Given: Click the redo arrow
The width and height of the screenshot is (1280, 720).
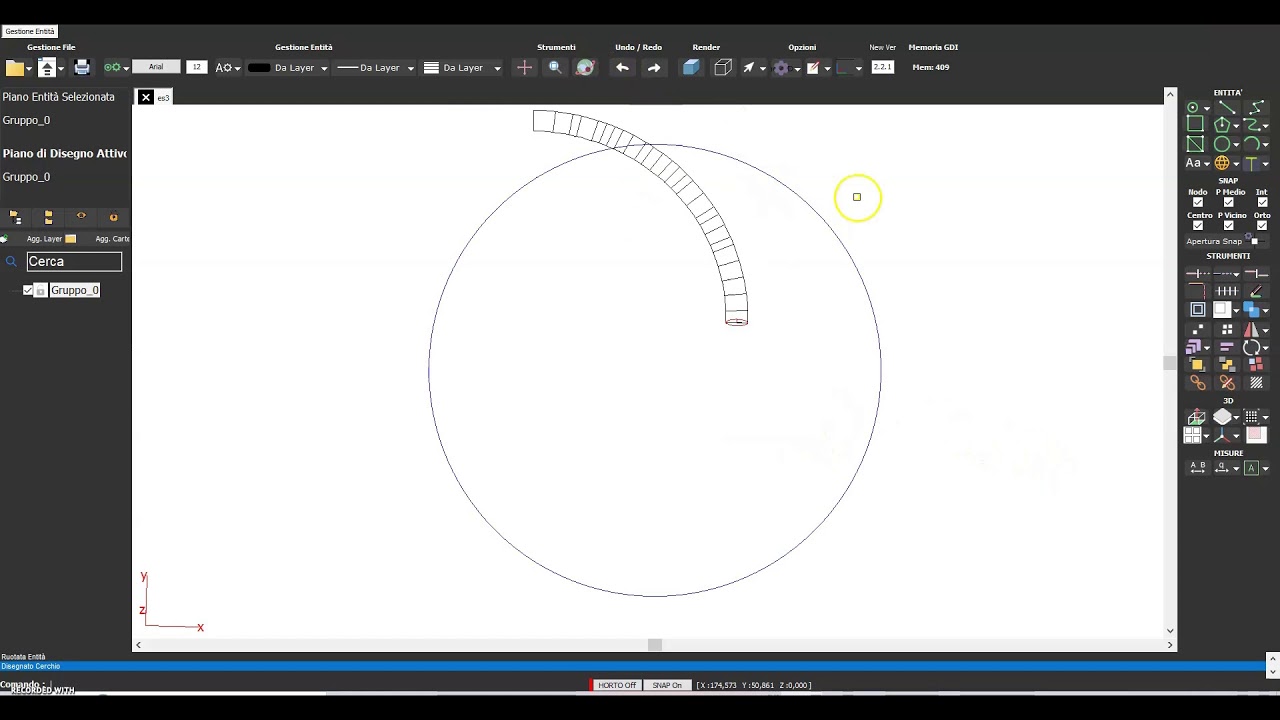Looking at the screenshot, I should pos(653,68).
